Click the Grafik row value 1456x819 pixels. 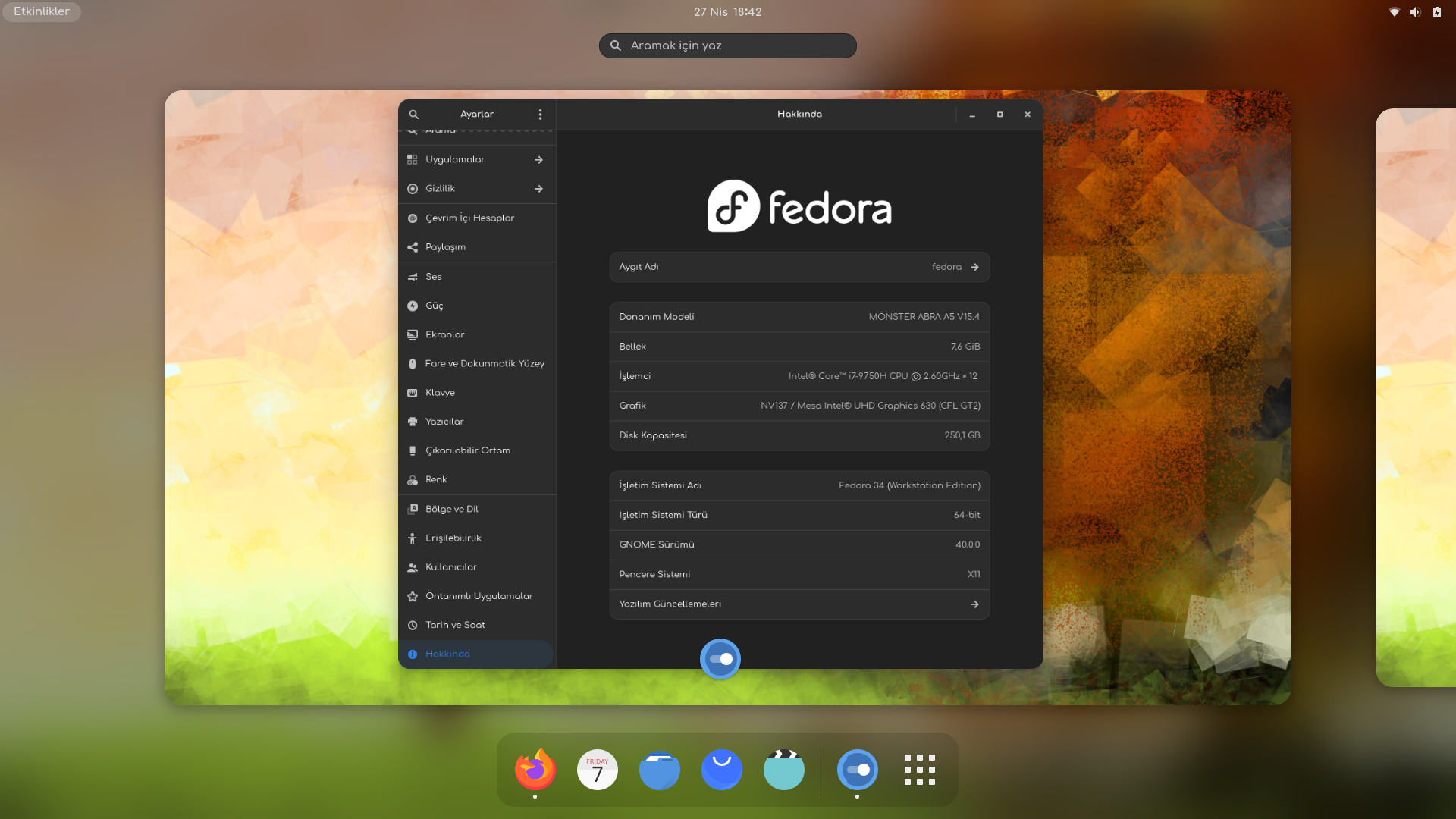coord(871,406)
